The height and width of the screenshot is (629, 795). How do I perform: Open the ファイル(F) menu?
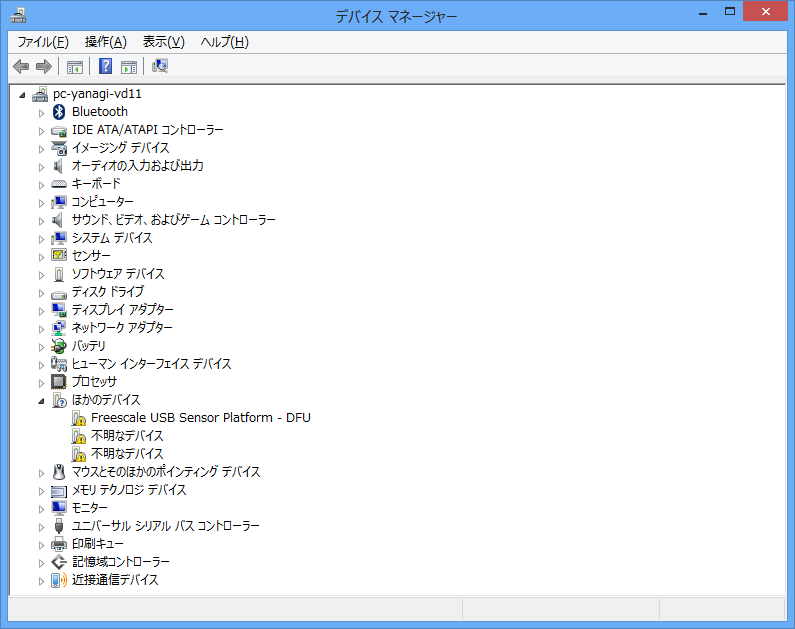coord(43,42)
